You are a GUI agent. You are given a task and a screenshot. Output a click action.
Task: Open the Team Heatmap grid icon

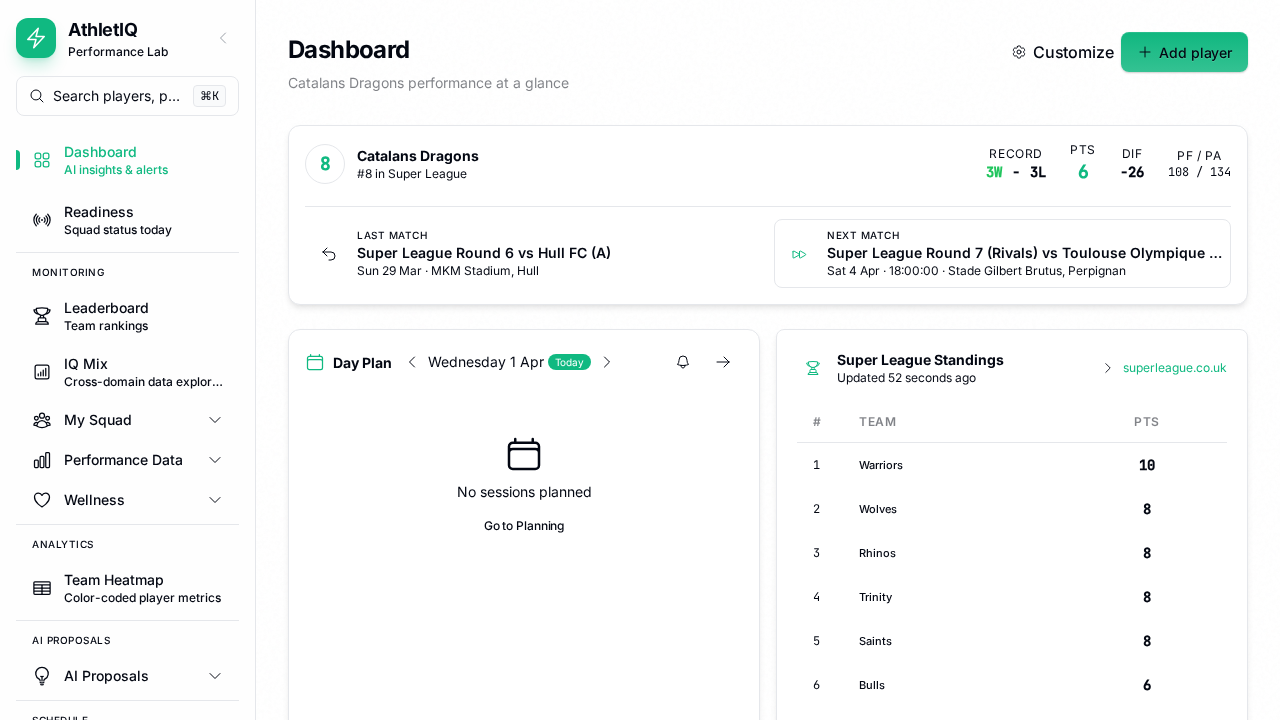pyautogui.click(x=41, y=588)
